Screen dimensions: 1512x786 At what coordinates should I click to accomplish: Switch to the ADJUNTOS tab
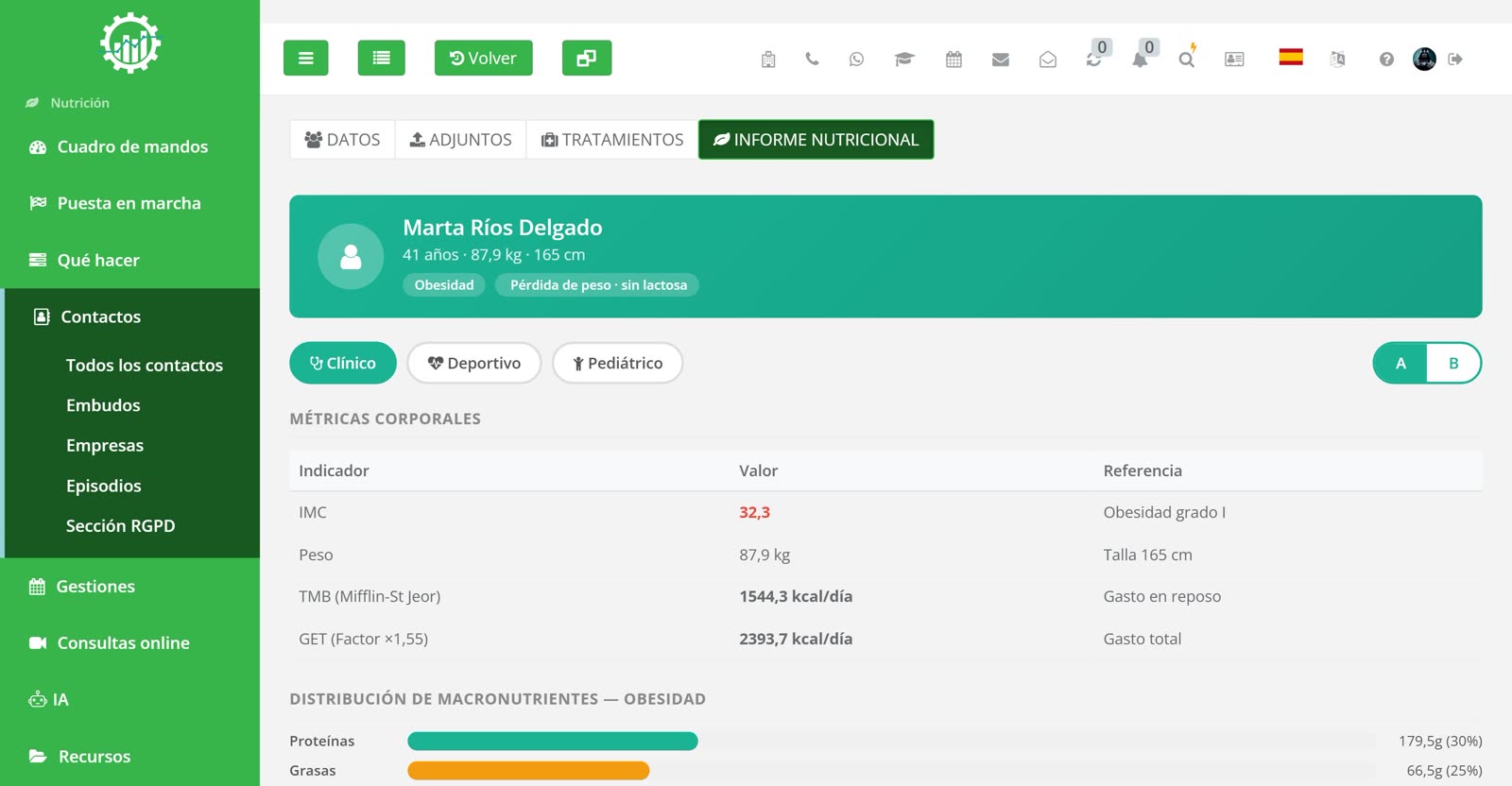pos(460,140)
